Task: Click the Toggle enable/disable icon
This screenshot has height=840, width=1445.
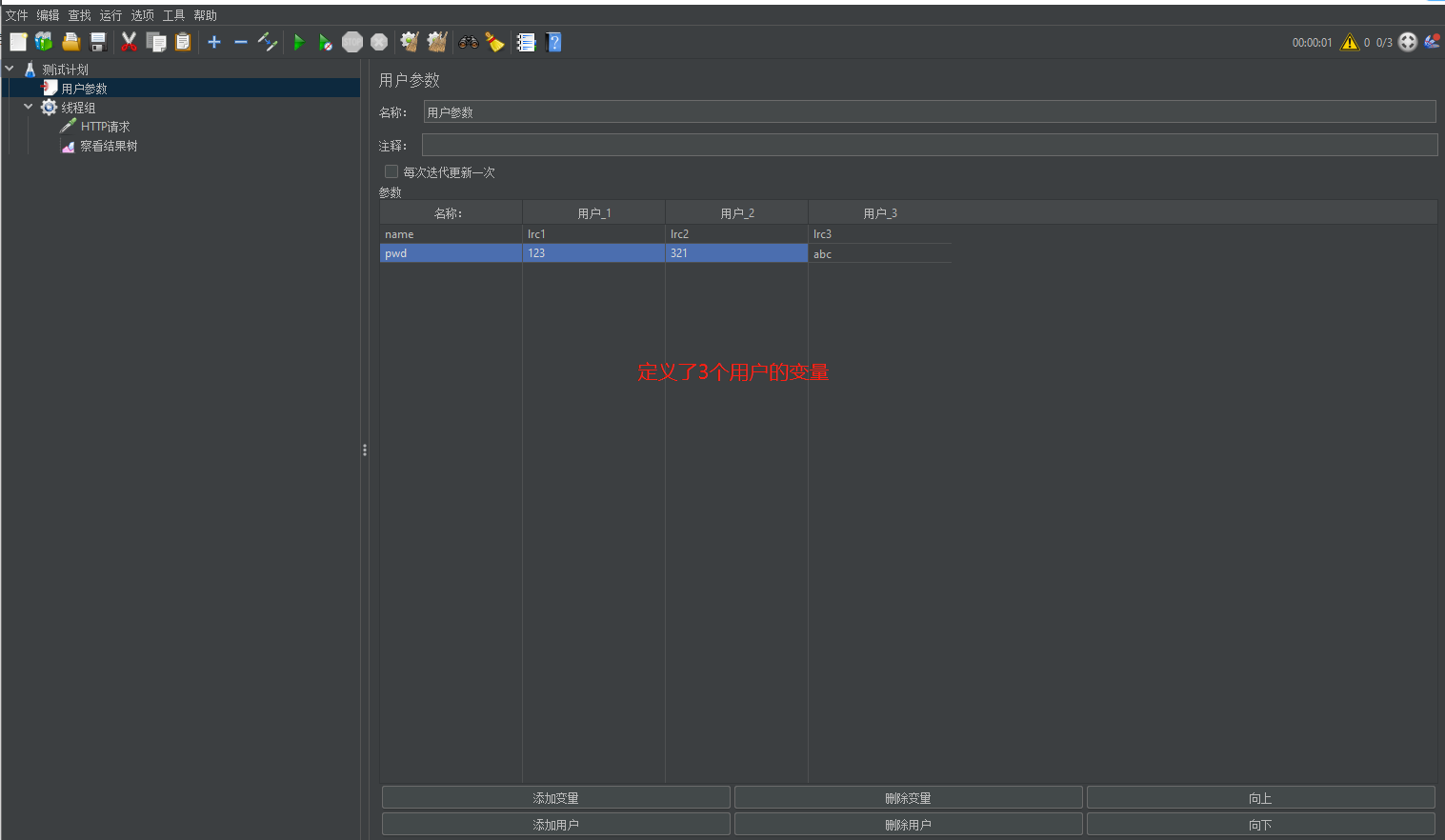Action: 268,42
